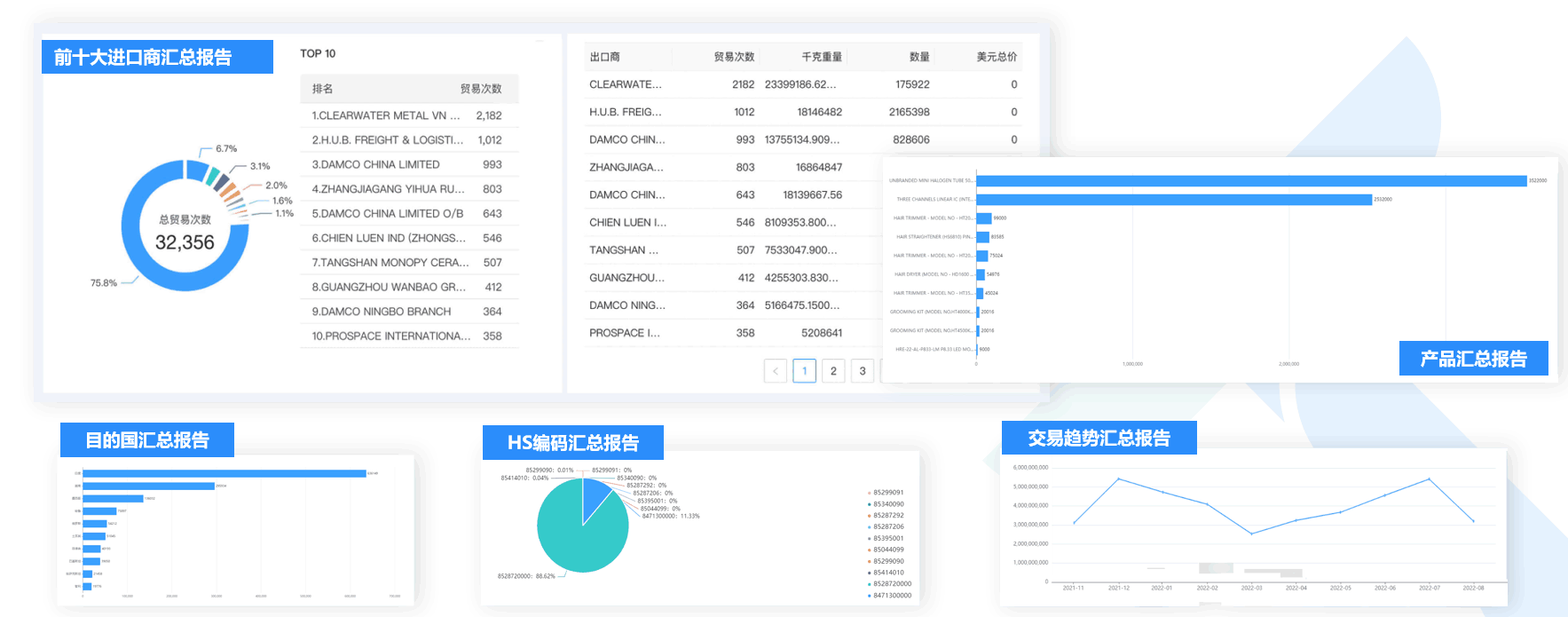Select page 1 in the pagination
The width and height of the screenshot is (1568, 617).
(804, 371)
